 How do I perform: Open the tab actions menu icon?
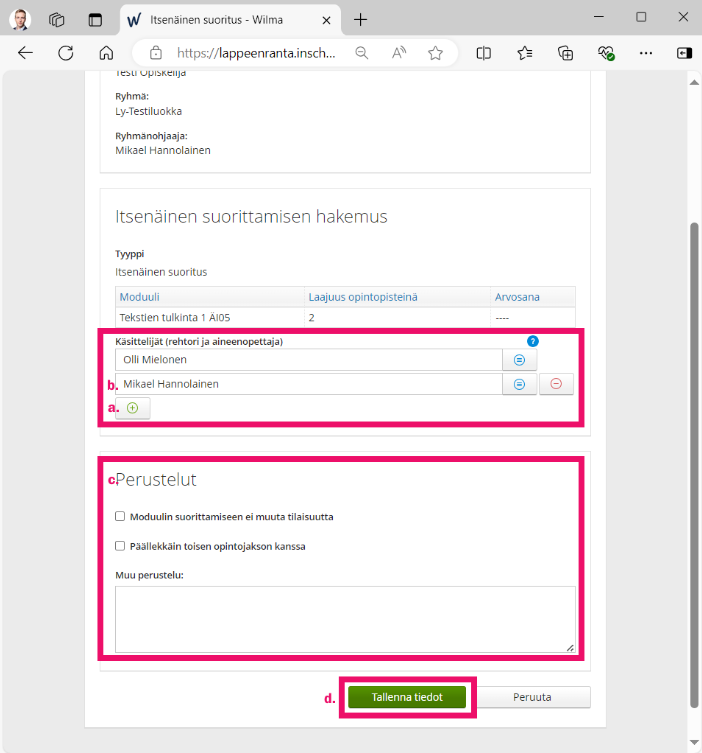pos(95,20)
